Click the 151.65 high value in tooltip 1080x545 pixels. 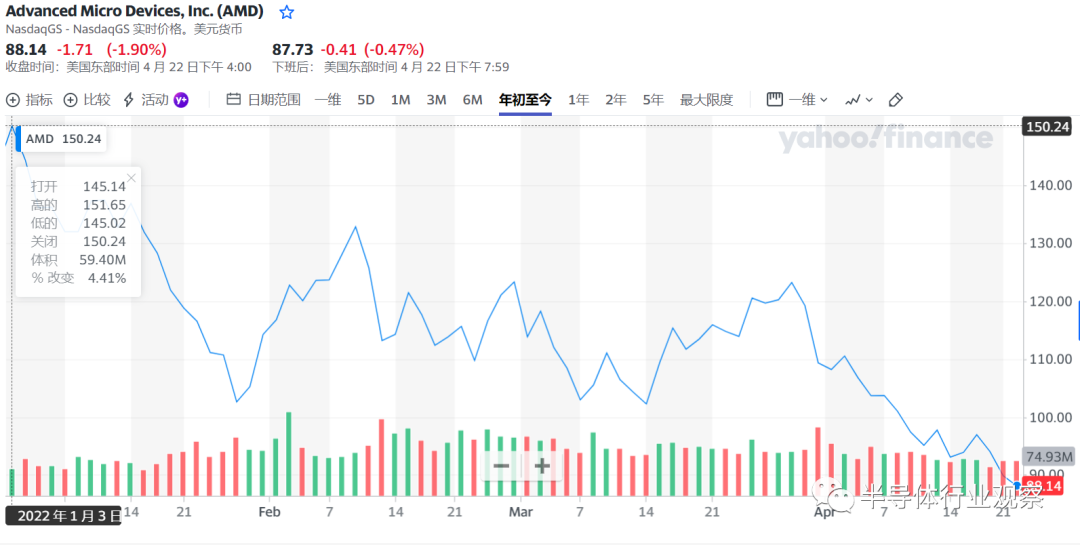tap(105, 205)
